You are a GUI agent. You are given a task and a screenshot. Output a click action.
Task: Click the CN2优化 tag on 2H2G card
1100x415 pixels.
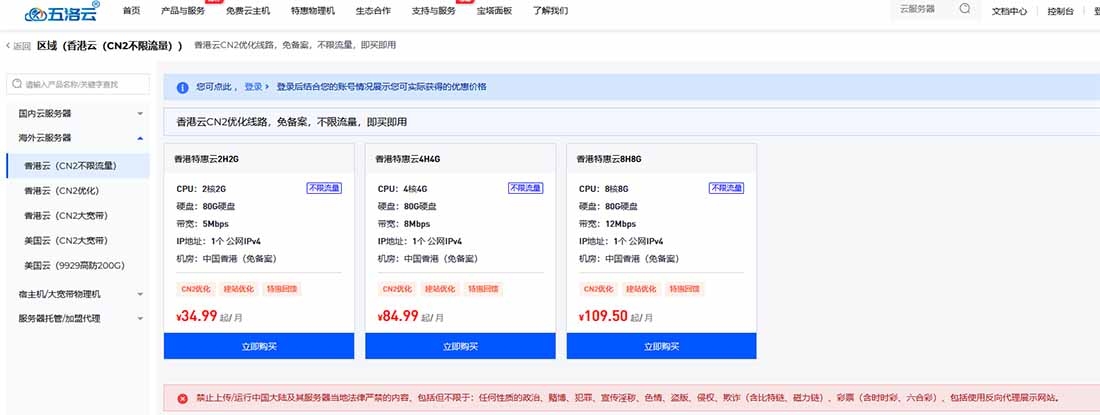[x=196, y=289]
